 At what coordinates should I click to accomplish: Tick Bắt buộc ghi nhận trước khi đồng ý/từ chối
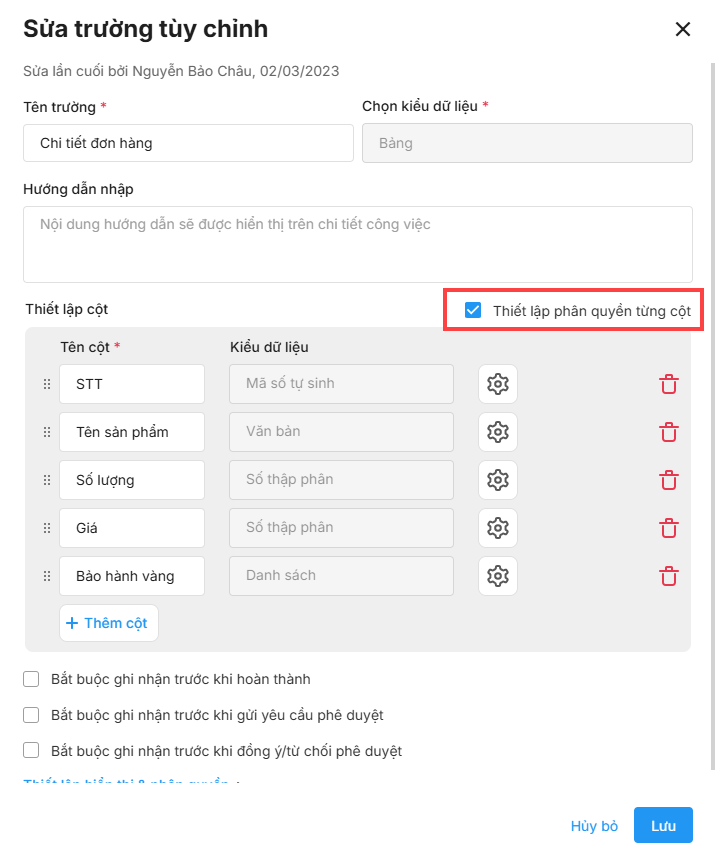tap(31, 750)
